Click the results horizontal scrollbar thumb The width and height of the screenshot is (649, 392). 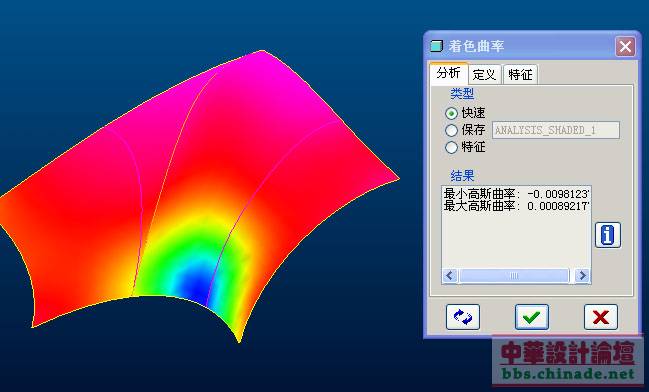click(514, 276)
